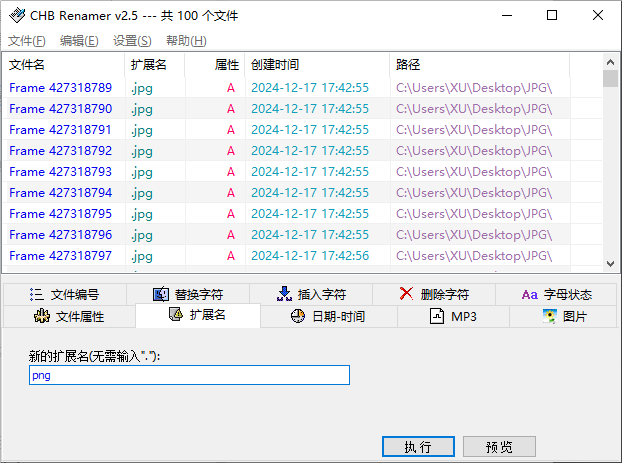Open the 设置(S) menu
Image resolution: width=622 pixels, height=463 pixels.
[132, 41]
